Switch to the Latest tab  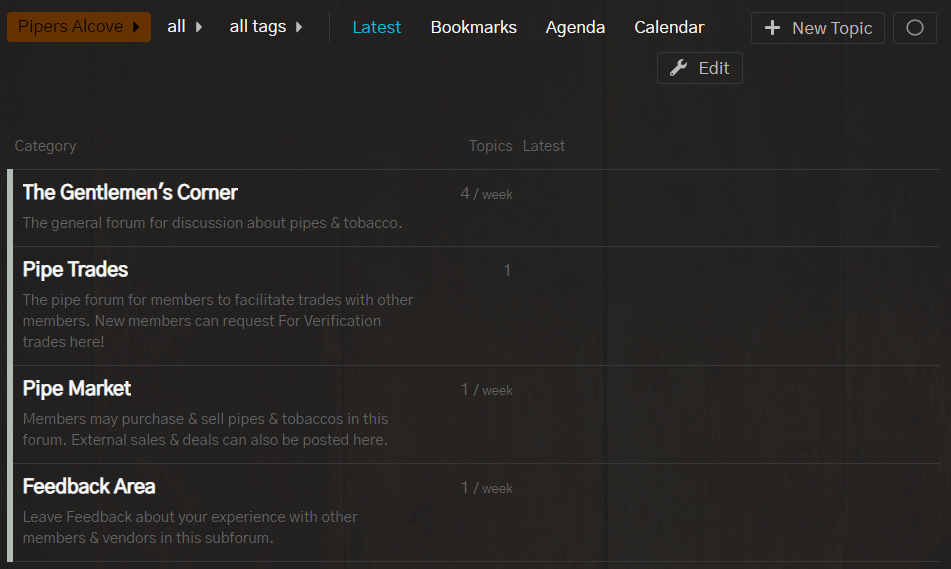[x=377, y=27]
